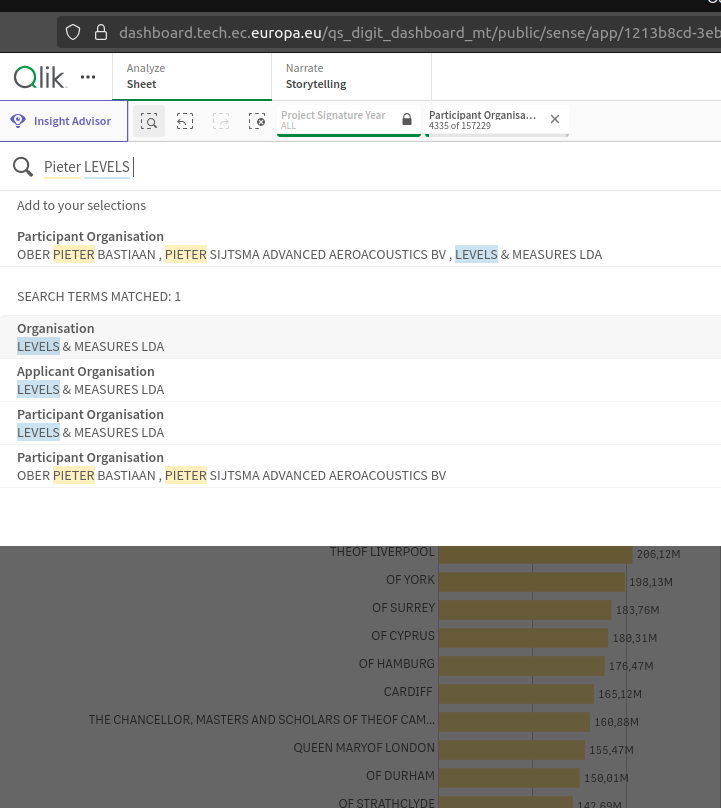Select Participant Organisation LEVELS & MEASURES LDA result
This screenshot has height=808, width=721.
point(360,424)
